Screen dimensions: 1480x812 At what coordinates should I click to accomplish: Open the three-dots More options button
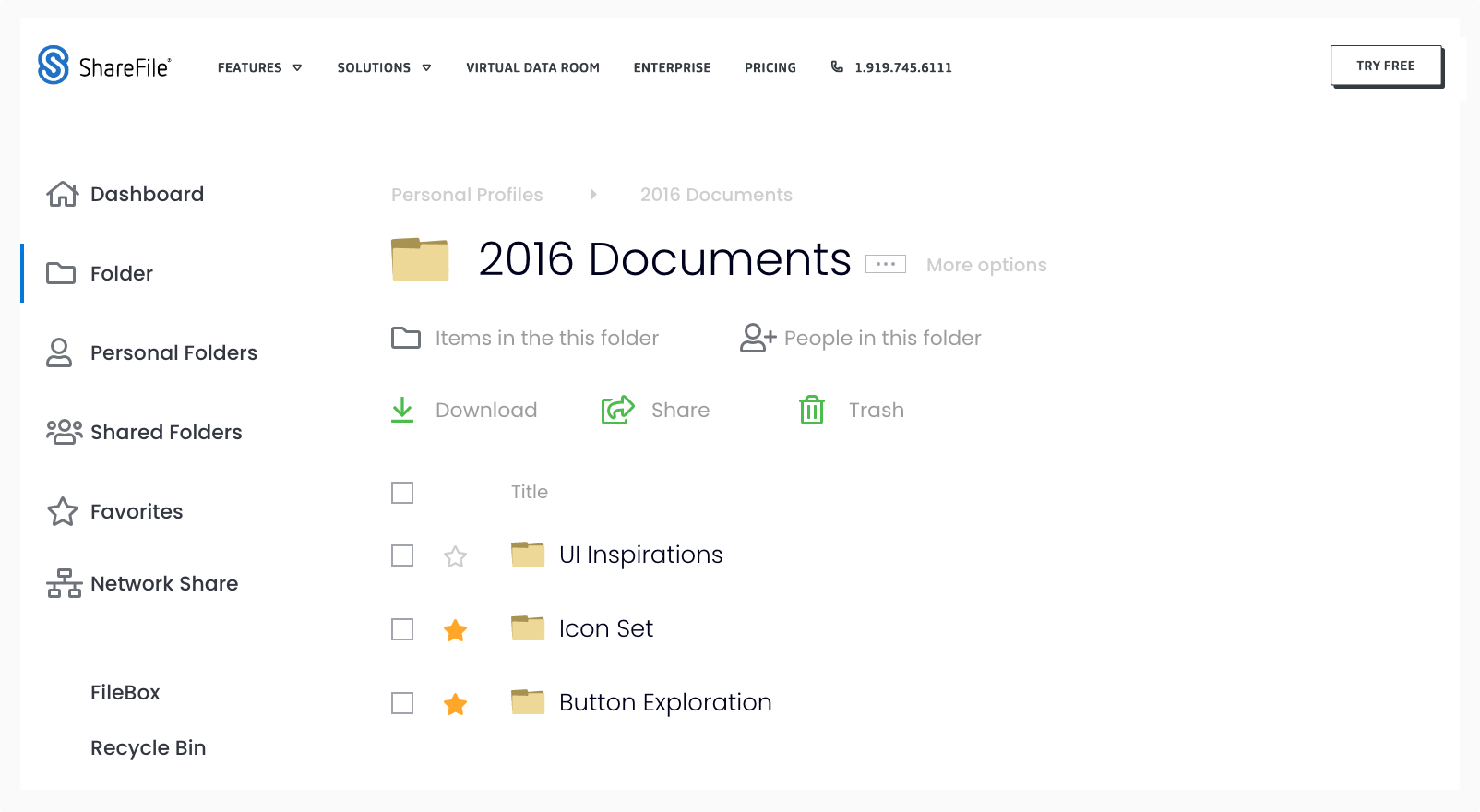(885, 264)
